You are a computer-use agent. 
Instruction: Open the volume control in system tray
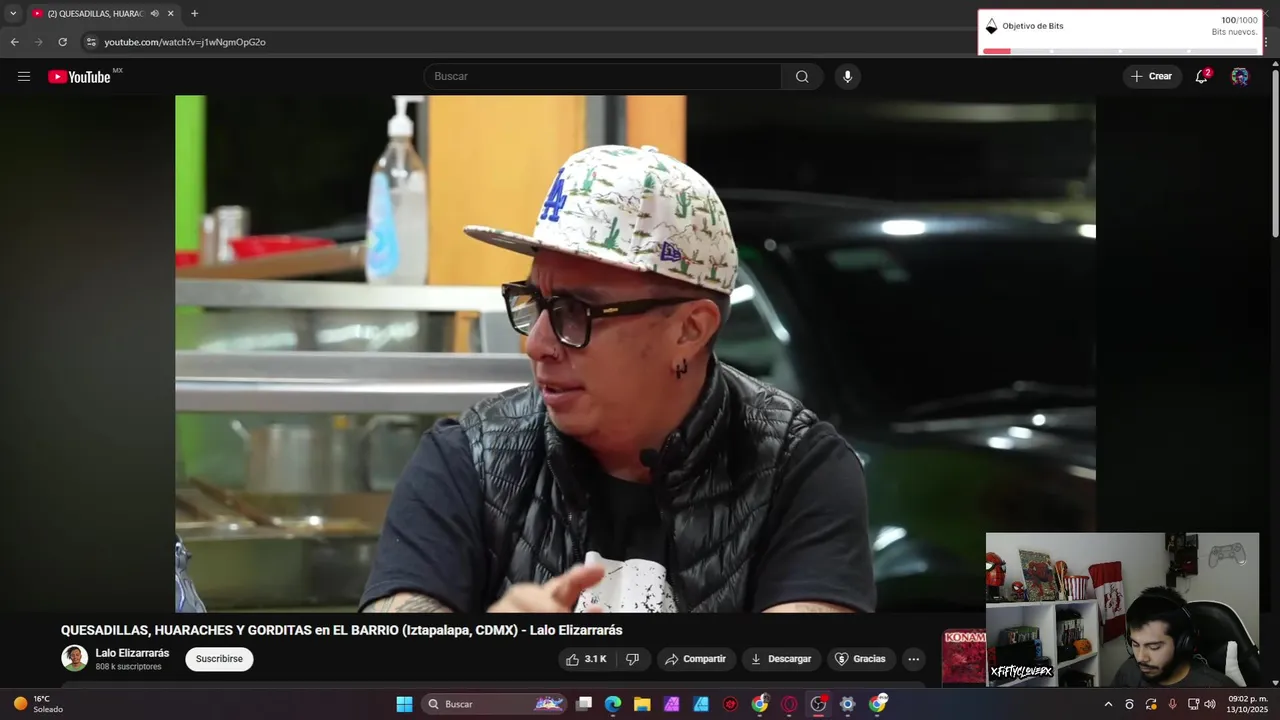click(1209, 704)
